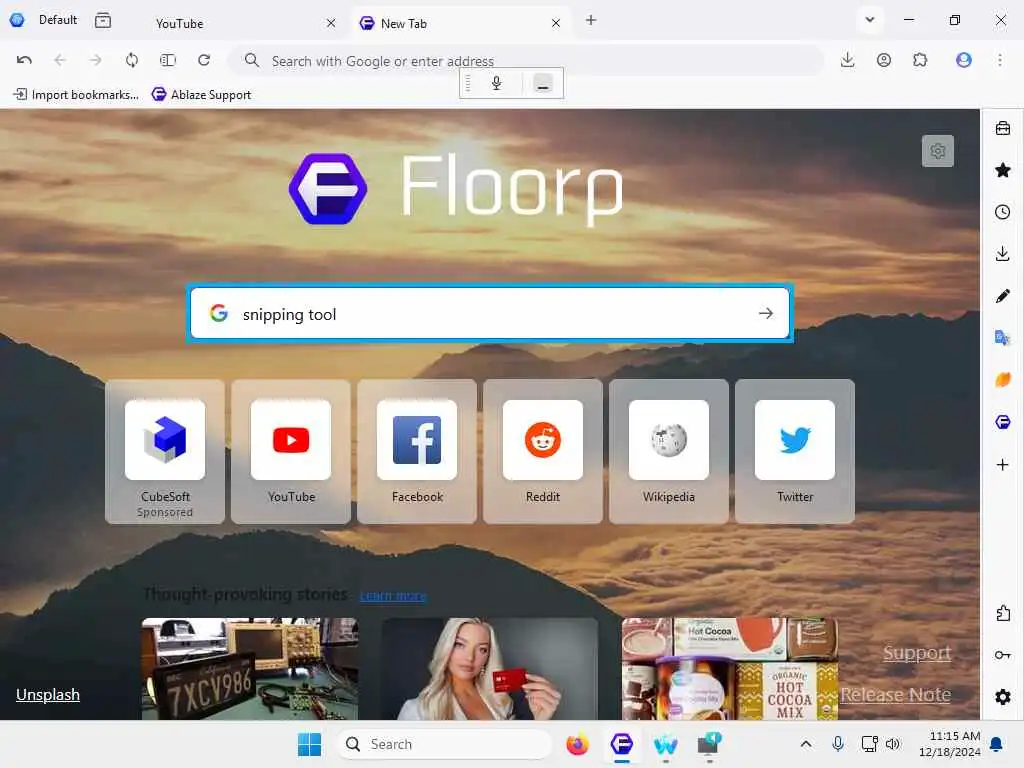Open the woman holding red card story
The width and height of the screenshot is (1024, 768).
click(490, 669)
